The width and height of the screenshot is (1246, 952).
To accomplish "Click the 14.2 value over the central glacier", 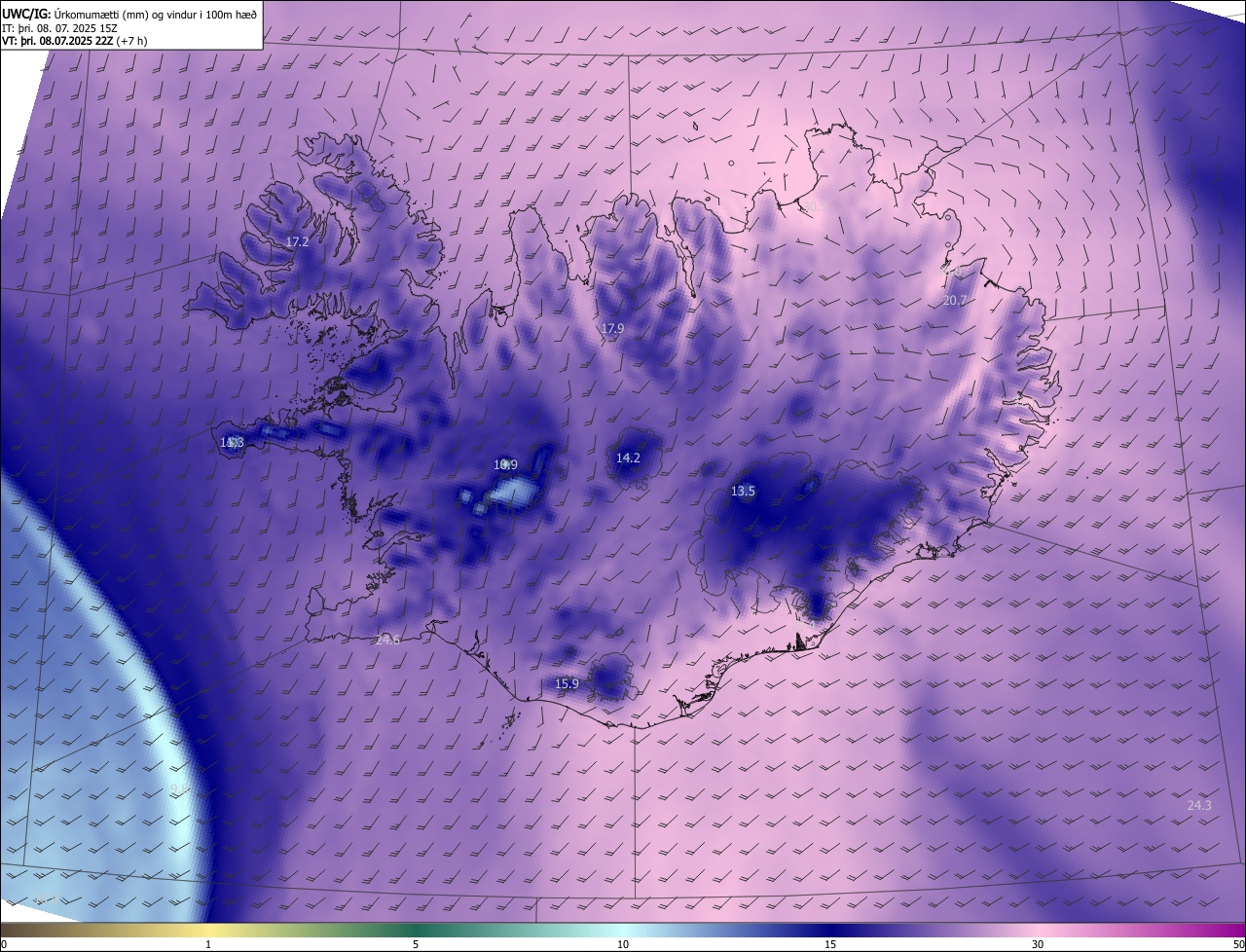I will click(x=628, y=458).
